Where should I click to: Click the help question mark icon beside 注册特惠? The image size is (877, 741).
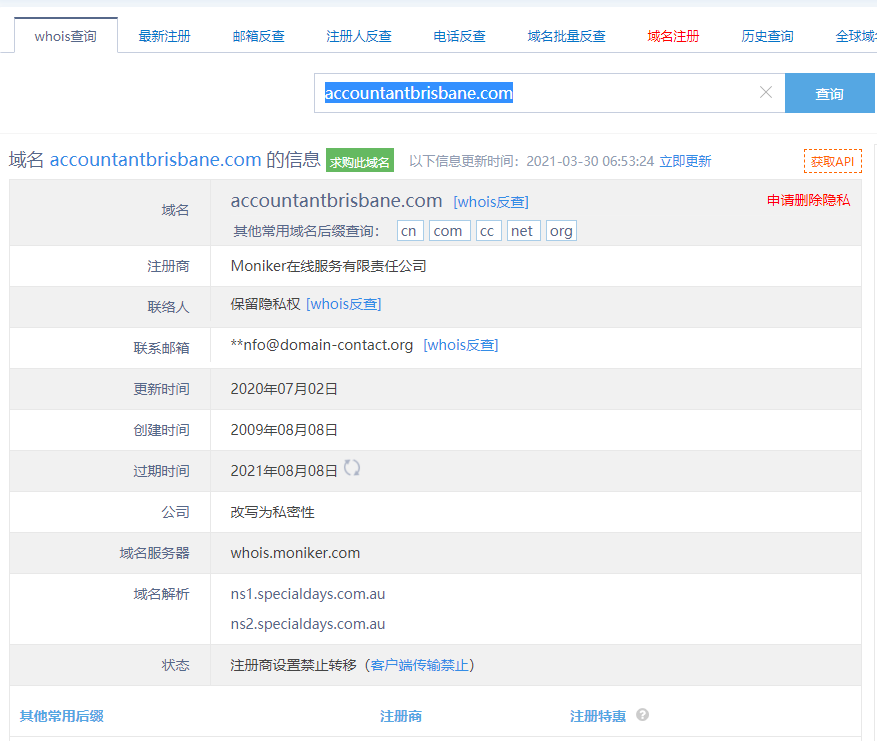tap(643, 715)
